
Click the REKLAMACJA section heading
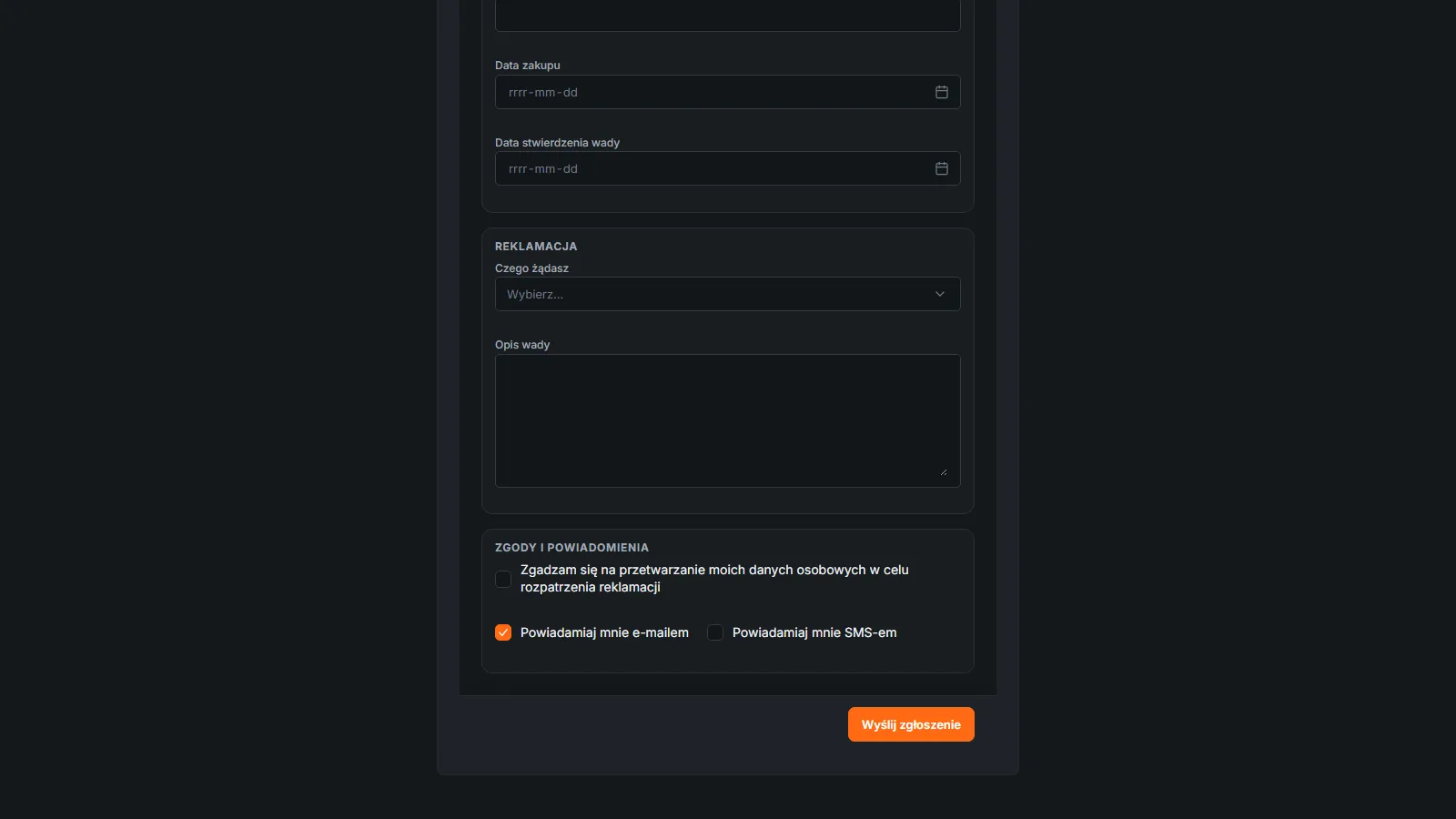click(x=536, y=247)
